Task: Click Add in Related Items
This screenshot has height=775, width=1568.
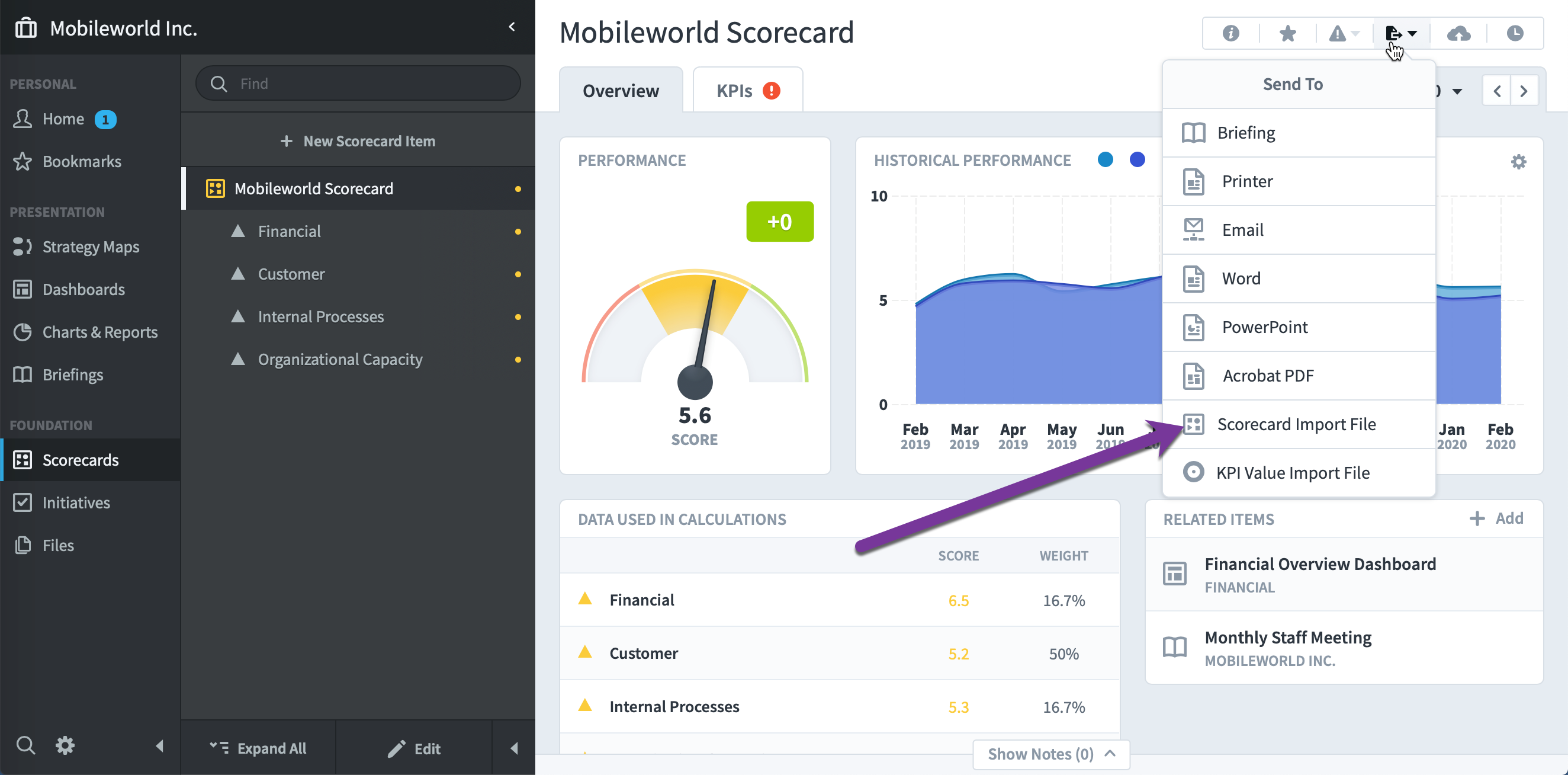Action: (1497, 518)
